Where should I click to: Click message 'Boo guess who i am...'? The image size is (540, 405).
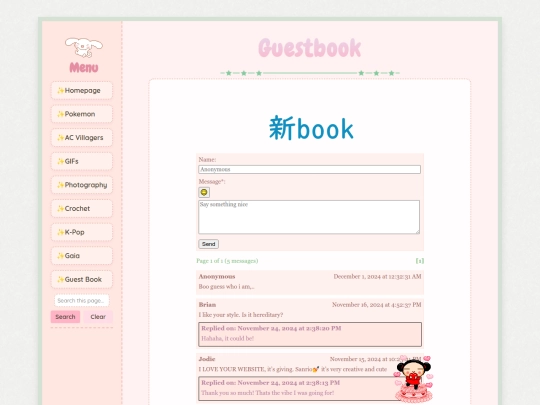click(x=226, y=287)
